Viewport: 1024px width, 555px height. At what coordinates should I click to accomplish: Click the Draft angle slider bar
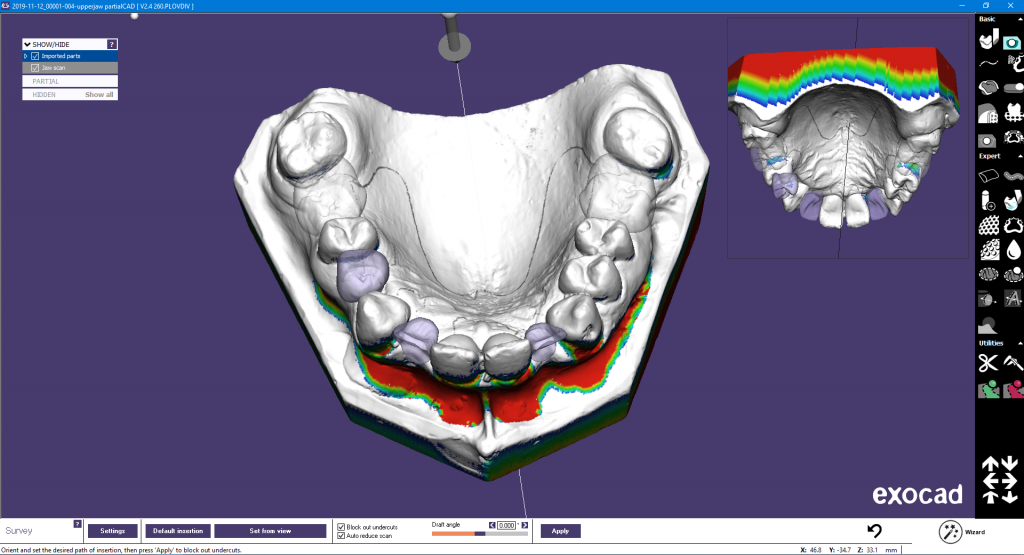click(478, 534)
